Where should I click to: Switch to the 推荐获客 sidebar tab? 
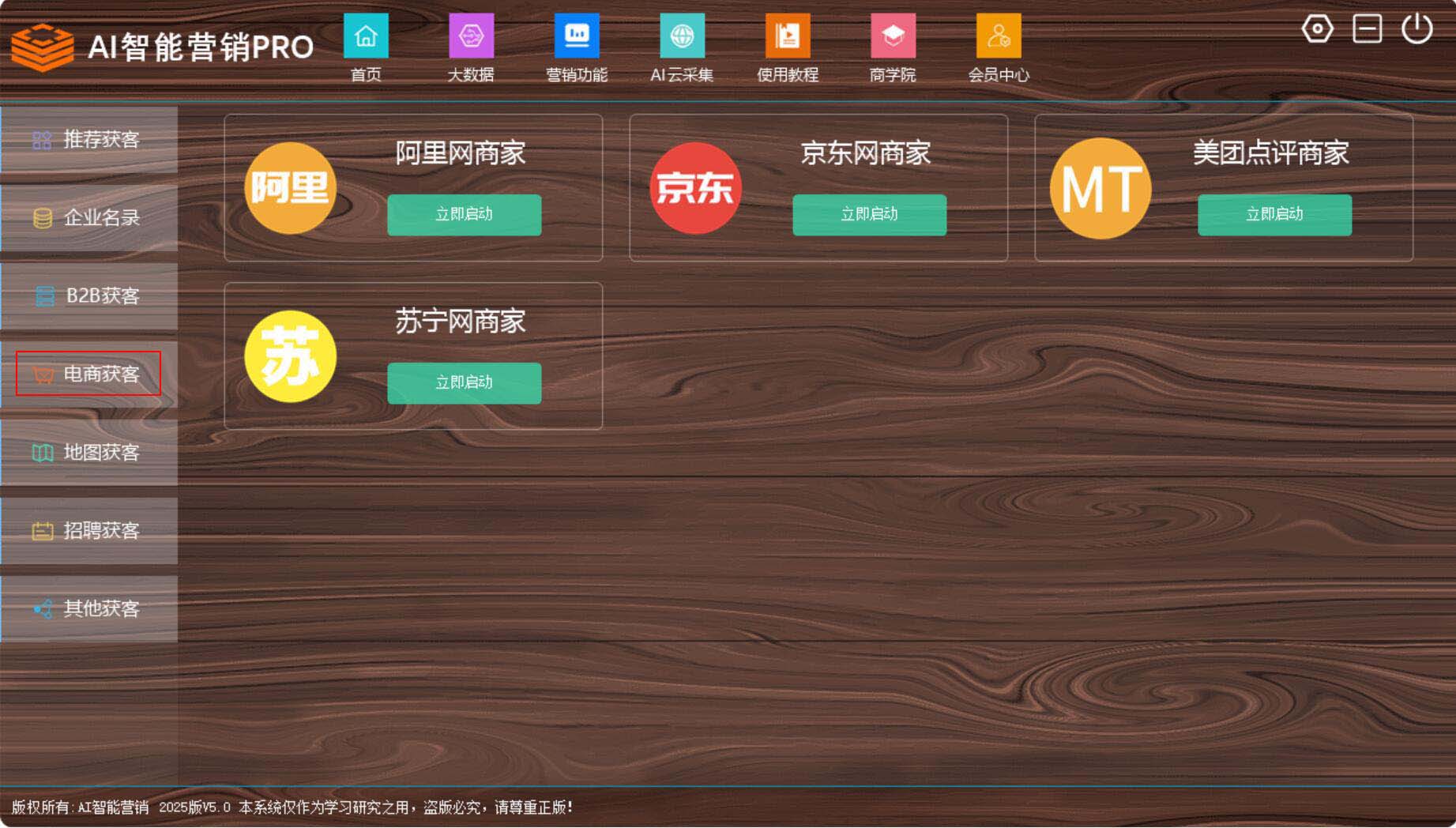pos(88,140)
